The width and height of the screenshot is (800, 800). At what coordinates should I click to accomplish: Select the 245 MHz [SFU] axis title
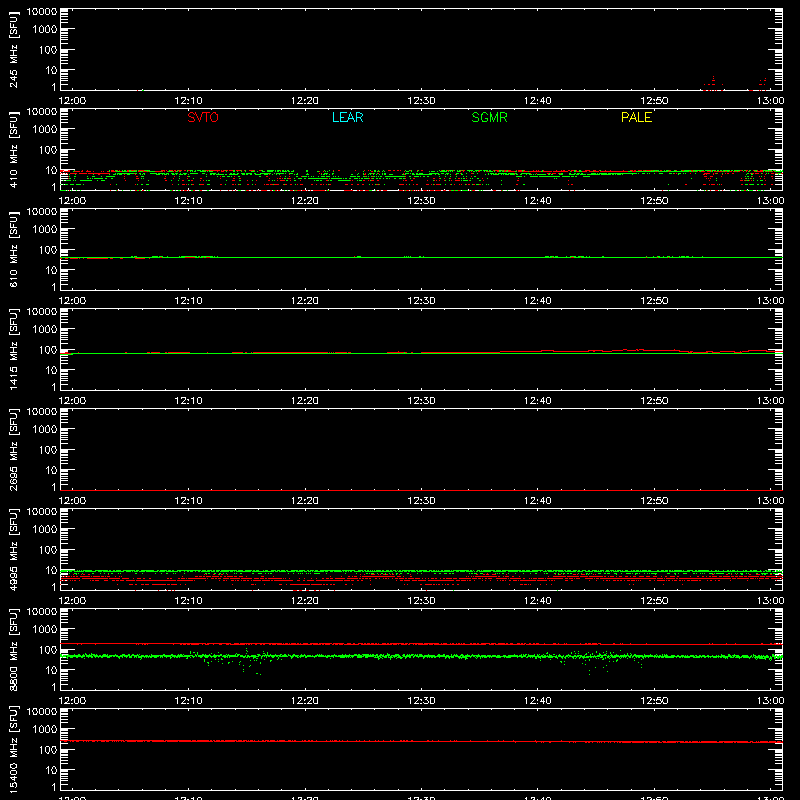pos(14,49)
